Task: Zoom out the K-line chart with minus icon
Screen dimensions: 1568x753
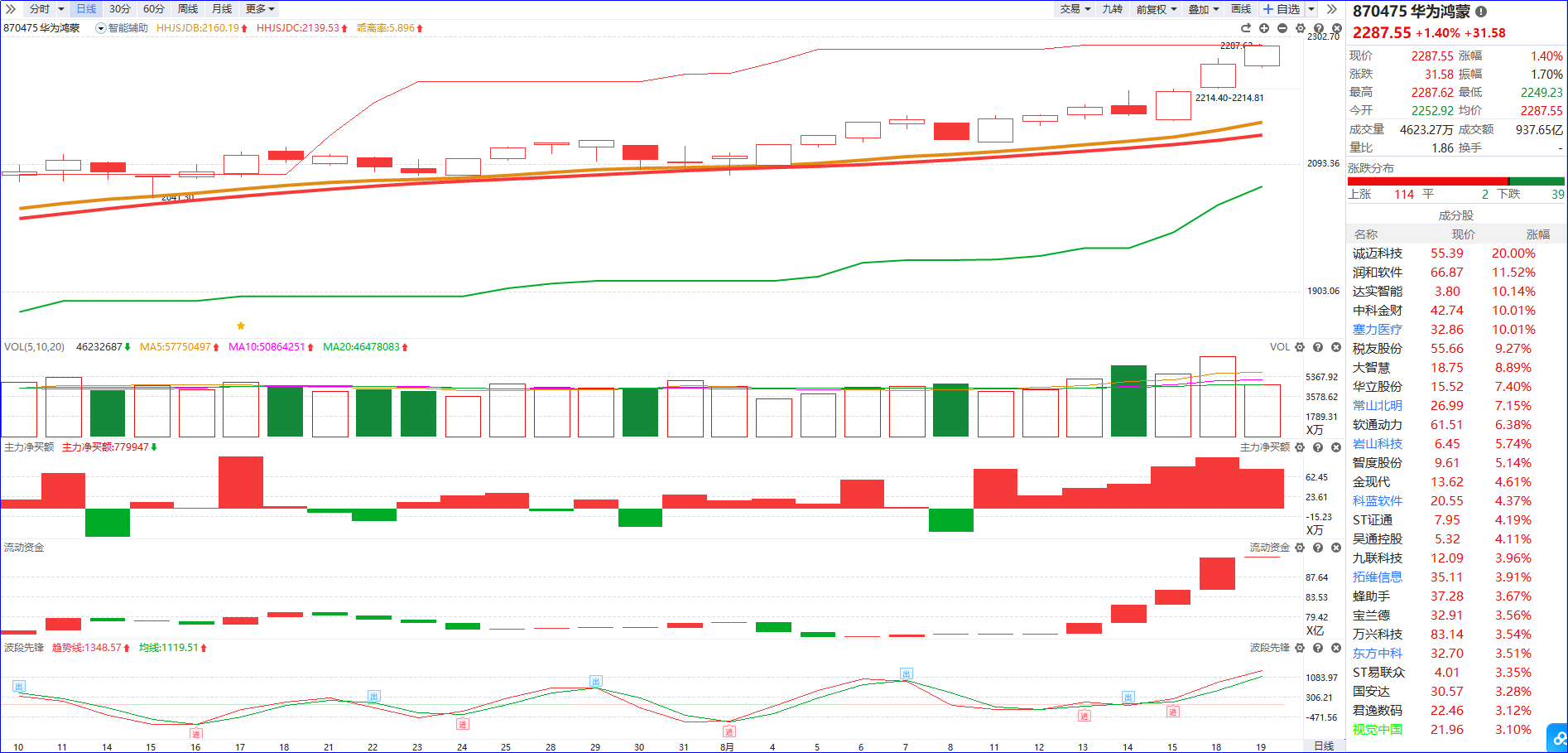Action: [x=1282, y=28]
